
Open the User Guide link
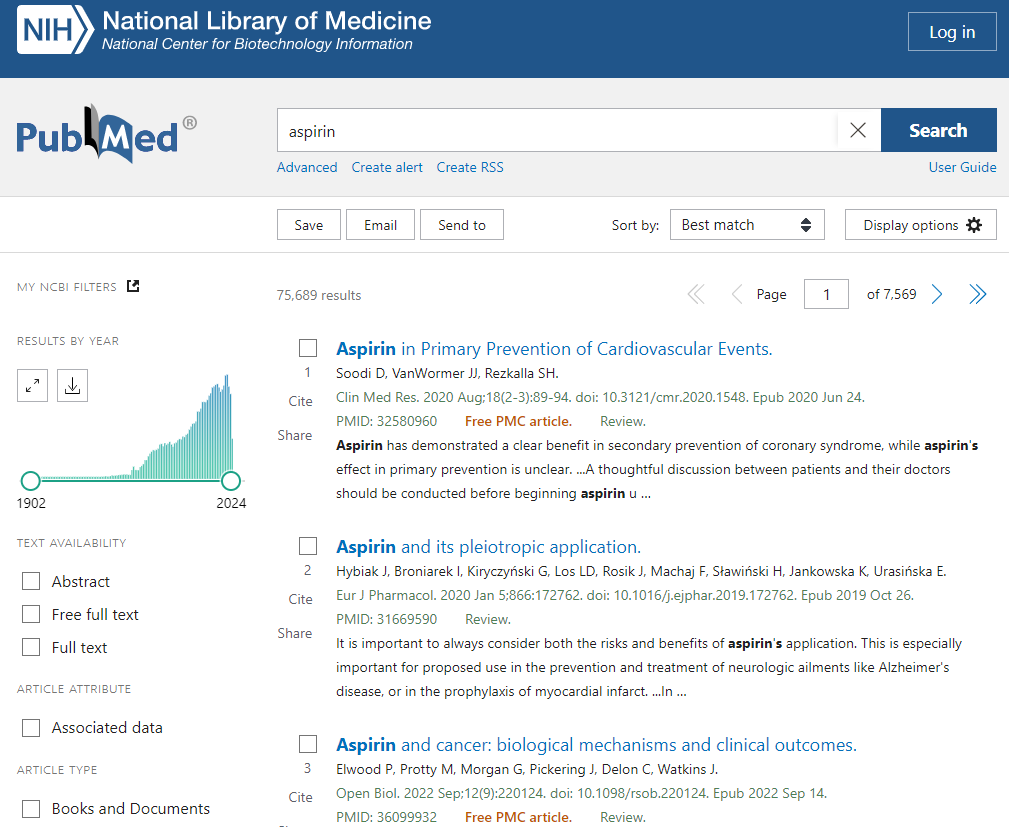point(962,167)
